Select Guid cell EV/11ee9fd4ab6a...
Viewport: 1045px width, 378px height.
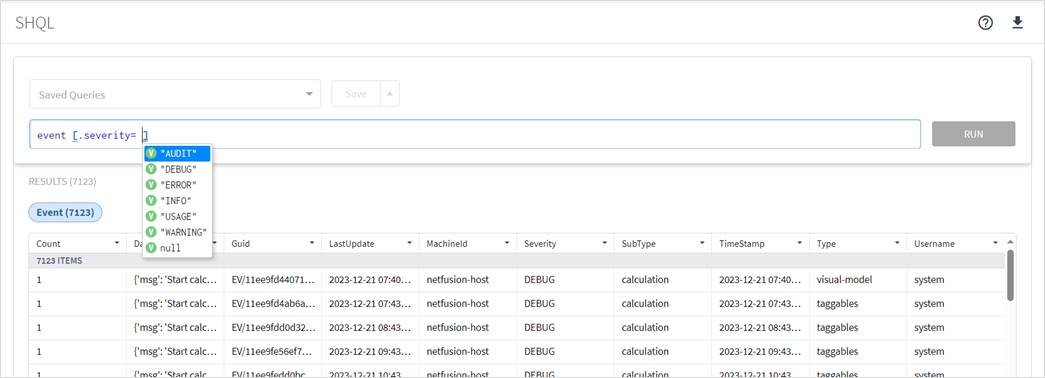click(272, 303)
